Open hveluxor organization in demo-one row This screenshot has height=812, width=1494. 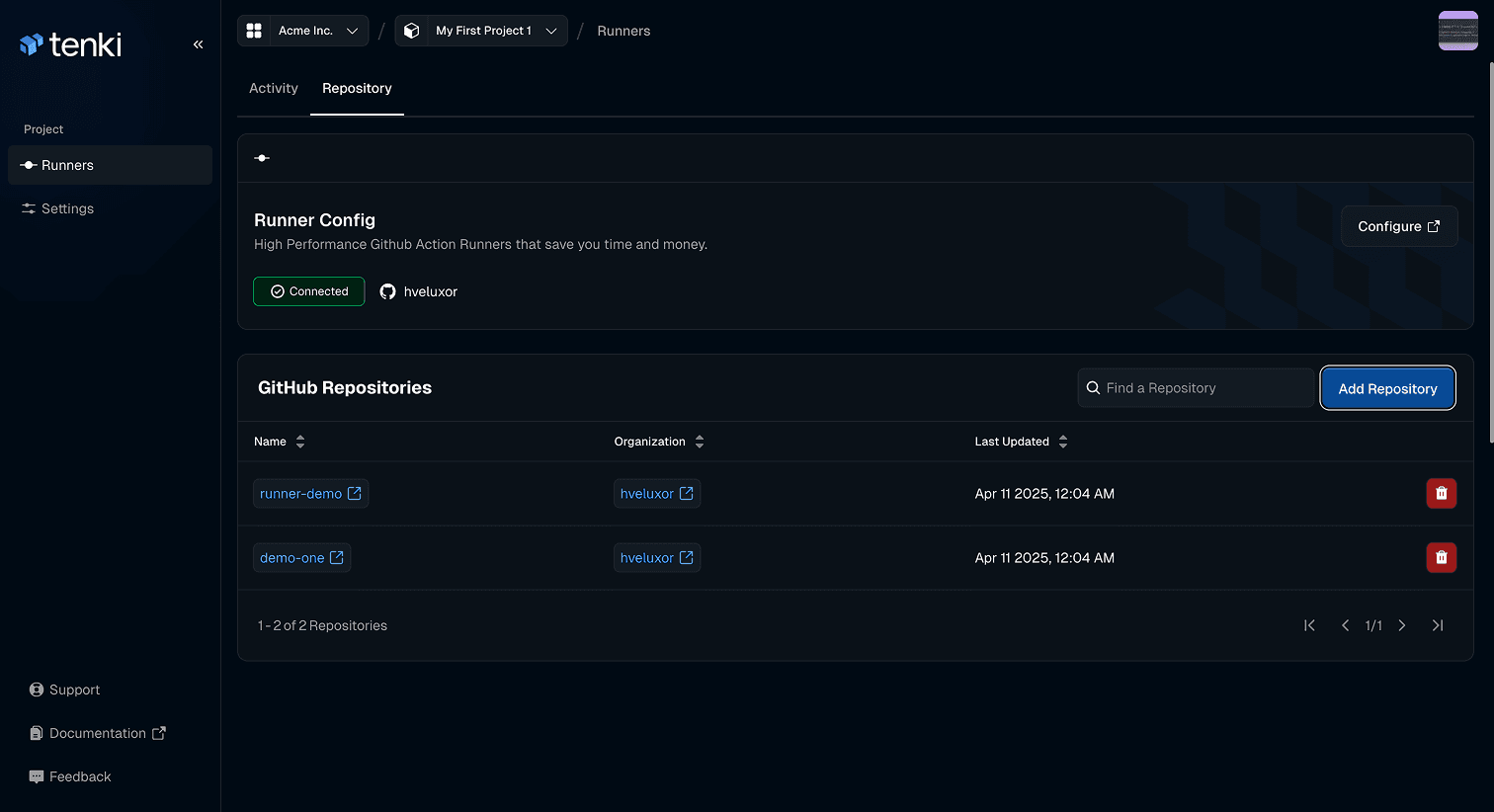pyautogui.click(x=657, y=557)
